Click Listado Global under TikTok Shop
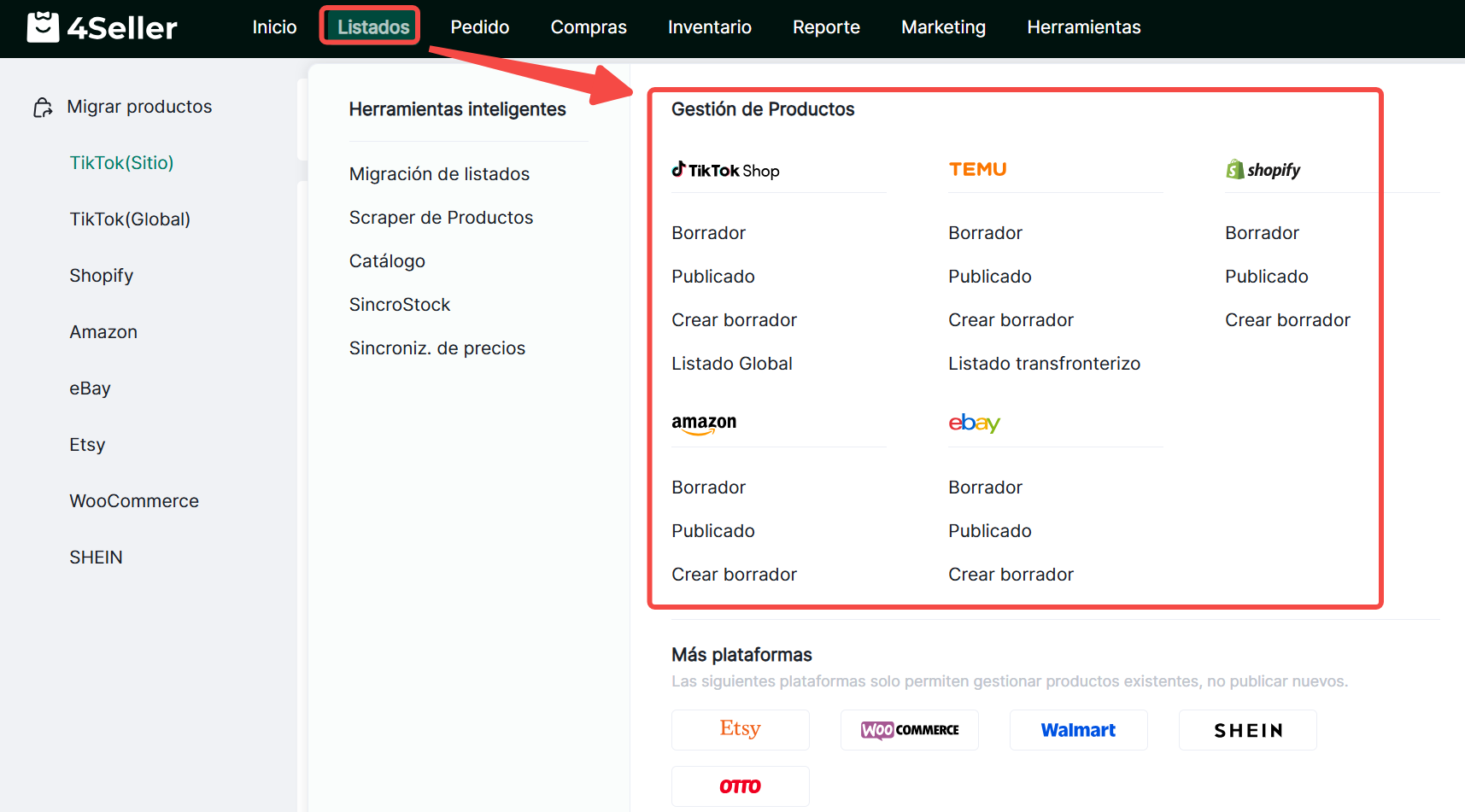1465x812 pixels. point(731,364)
